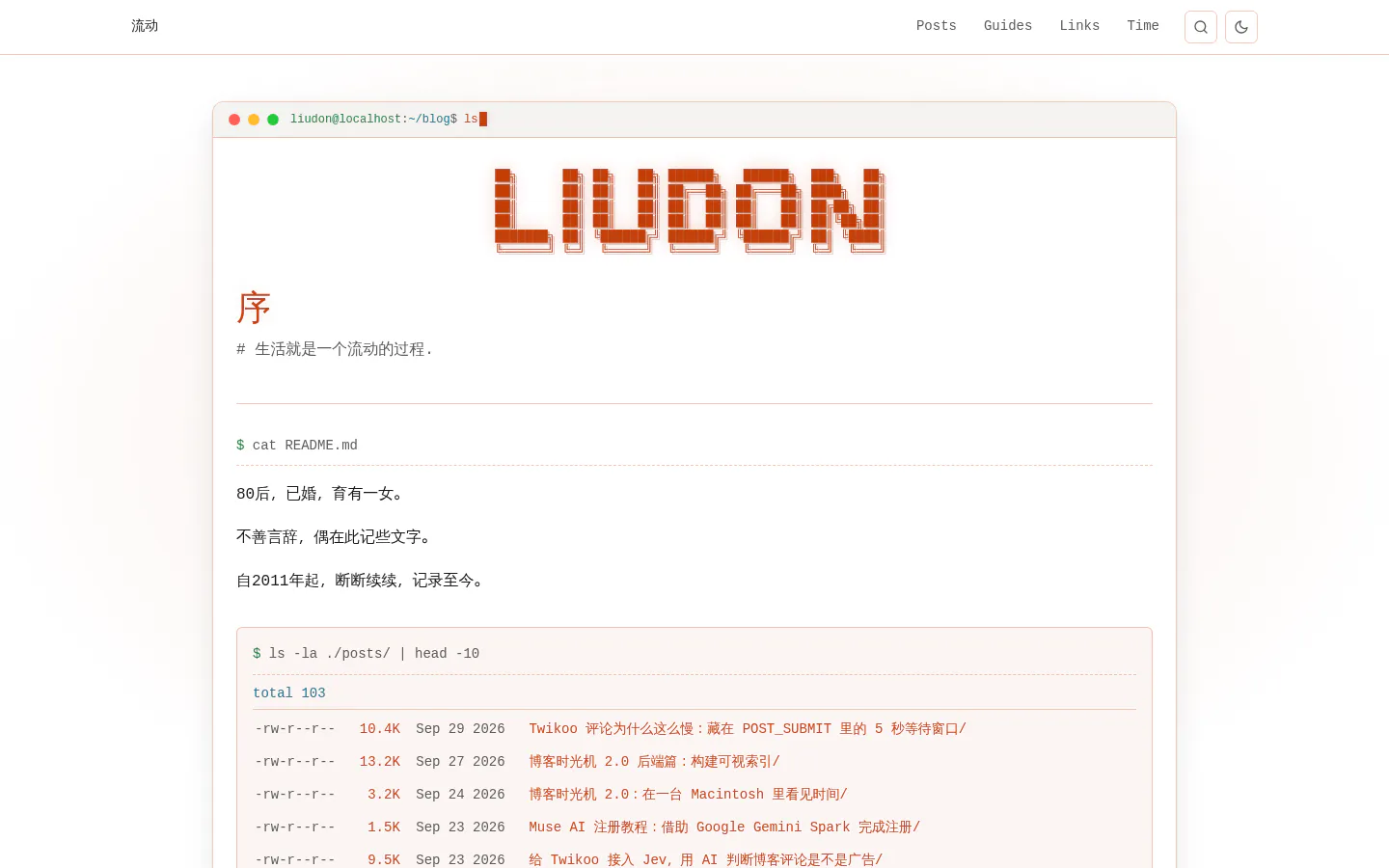Screen dimensions: 1389x868
Task: Click the file size 3.2K
Action: 384,795
